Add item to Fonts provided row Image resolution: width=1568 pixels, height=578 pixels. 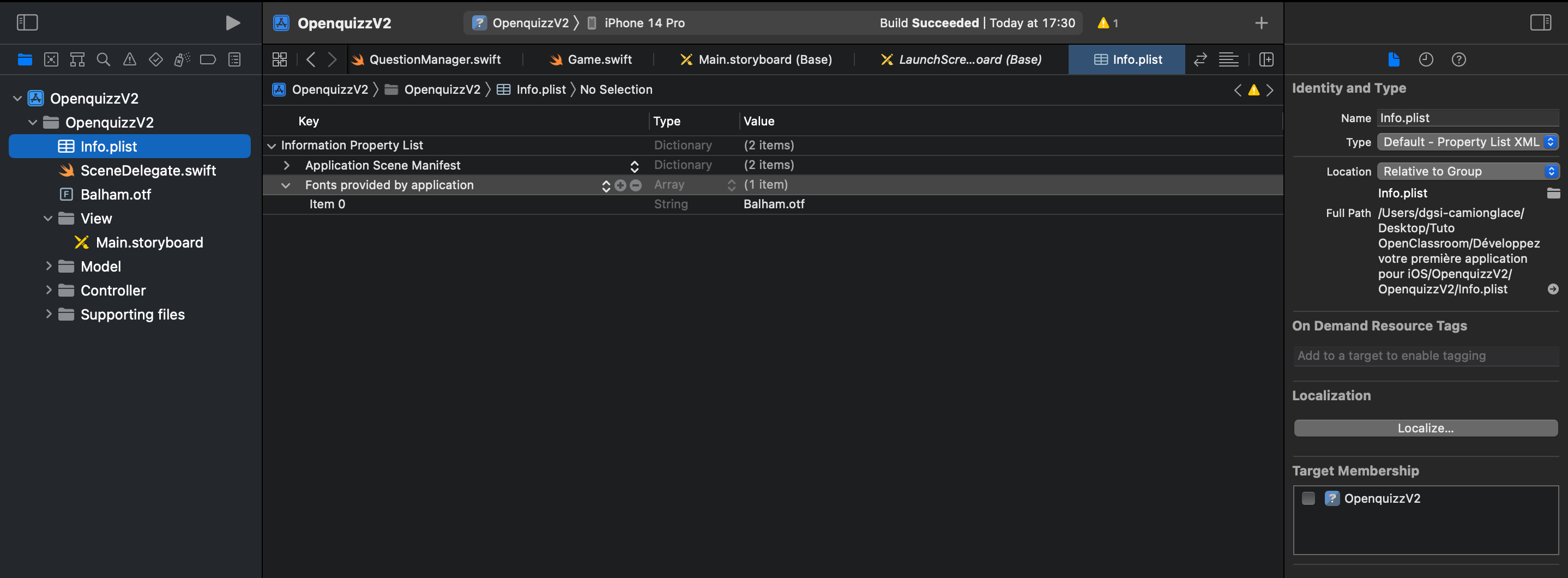(620, 185)
